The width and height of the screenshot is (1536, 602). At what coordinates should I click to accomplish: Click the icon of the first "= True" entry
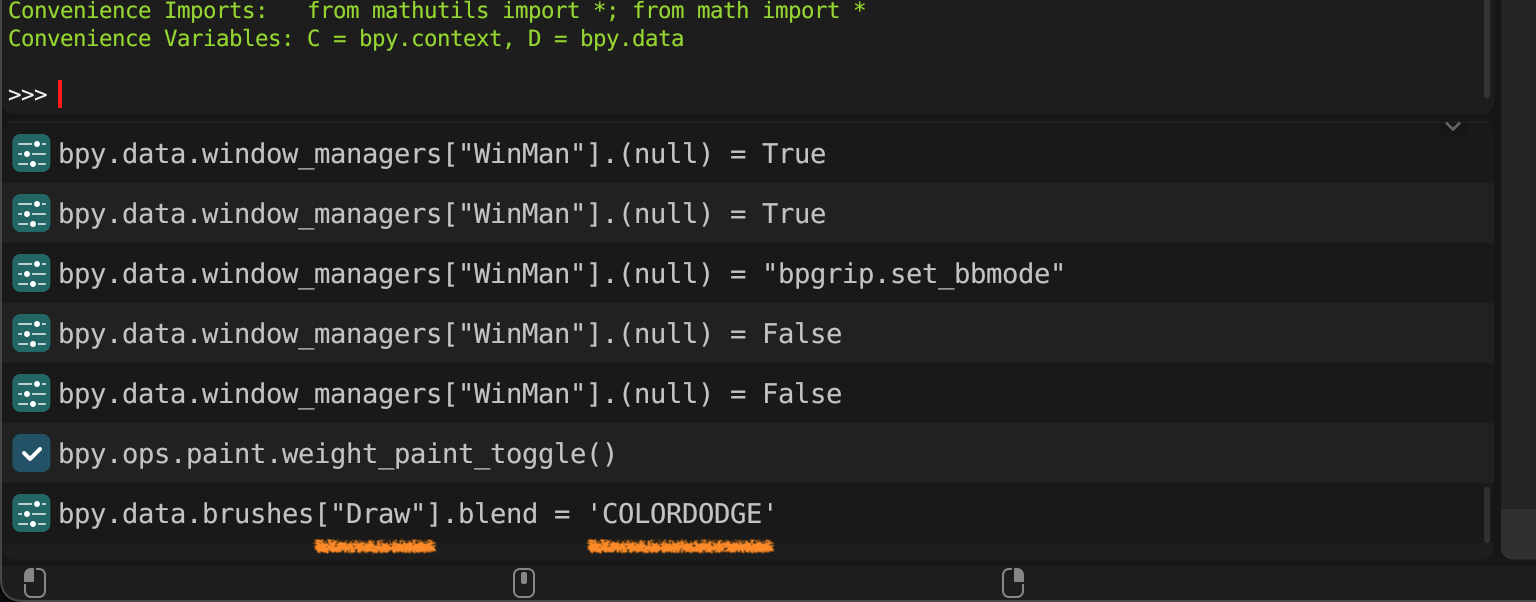point(31,154)
